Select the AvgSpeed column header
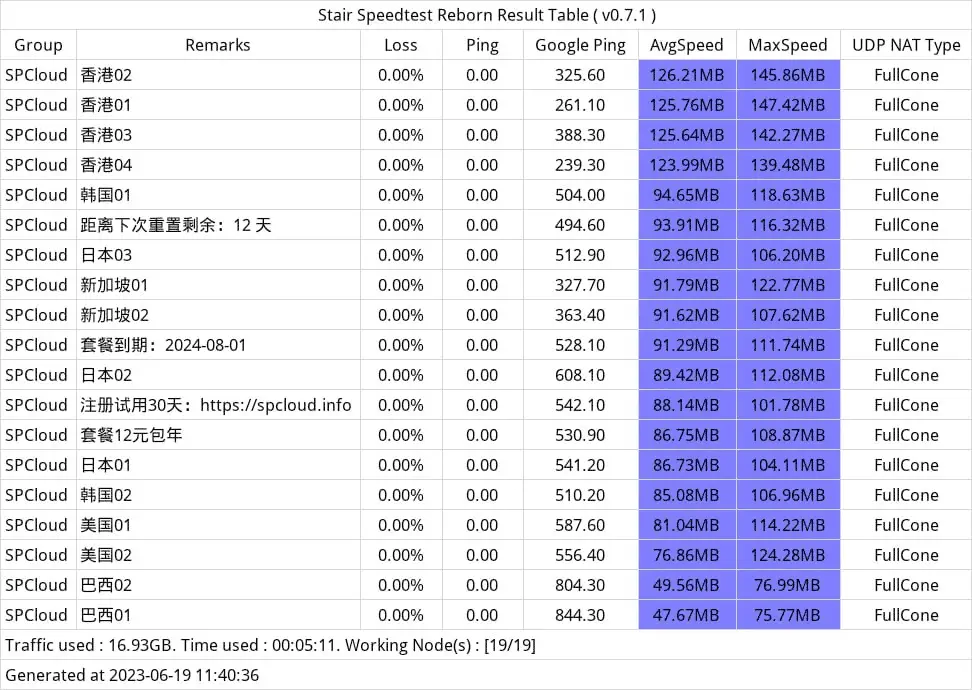The image size is (972, 690). [x=686, y=45]
